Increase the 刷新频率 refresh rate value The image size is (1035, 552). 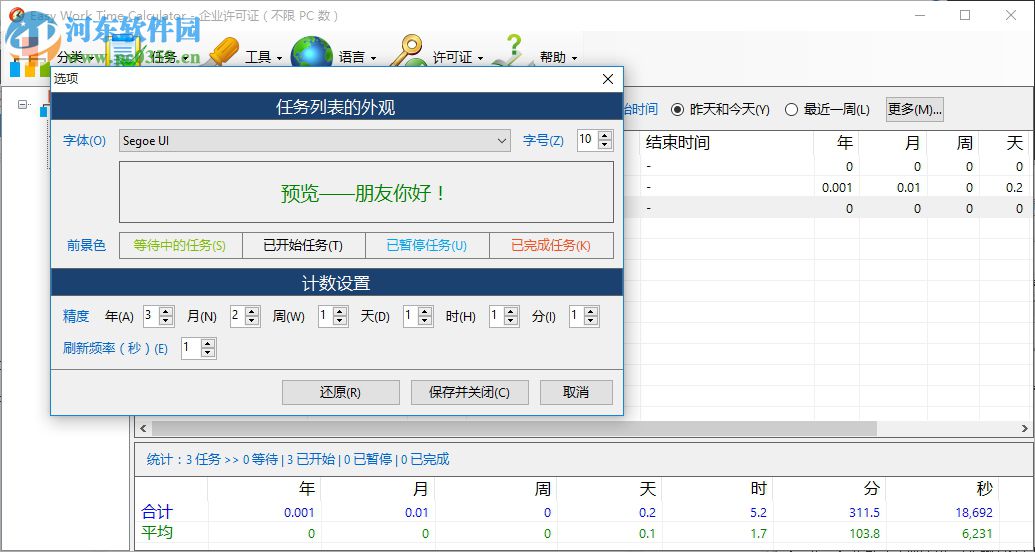tap(208, 344)
